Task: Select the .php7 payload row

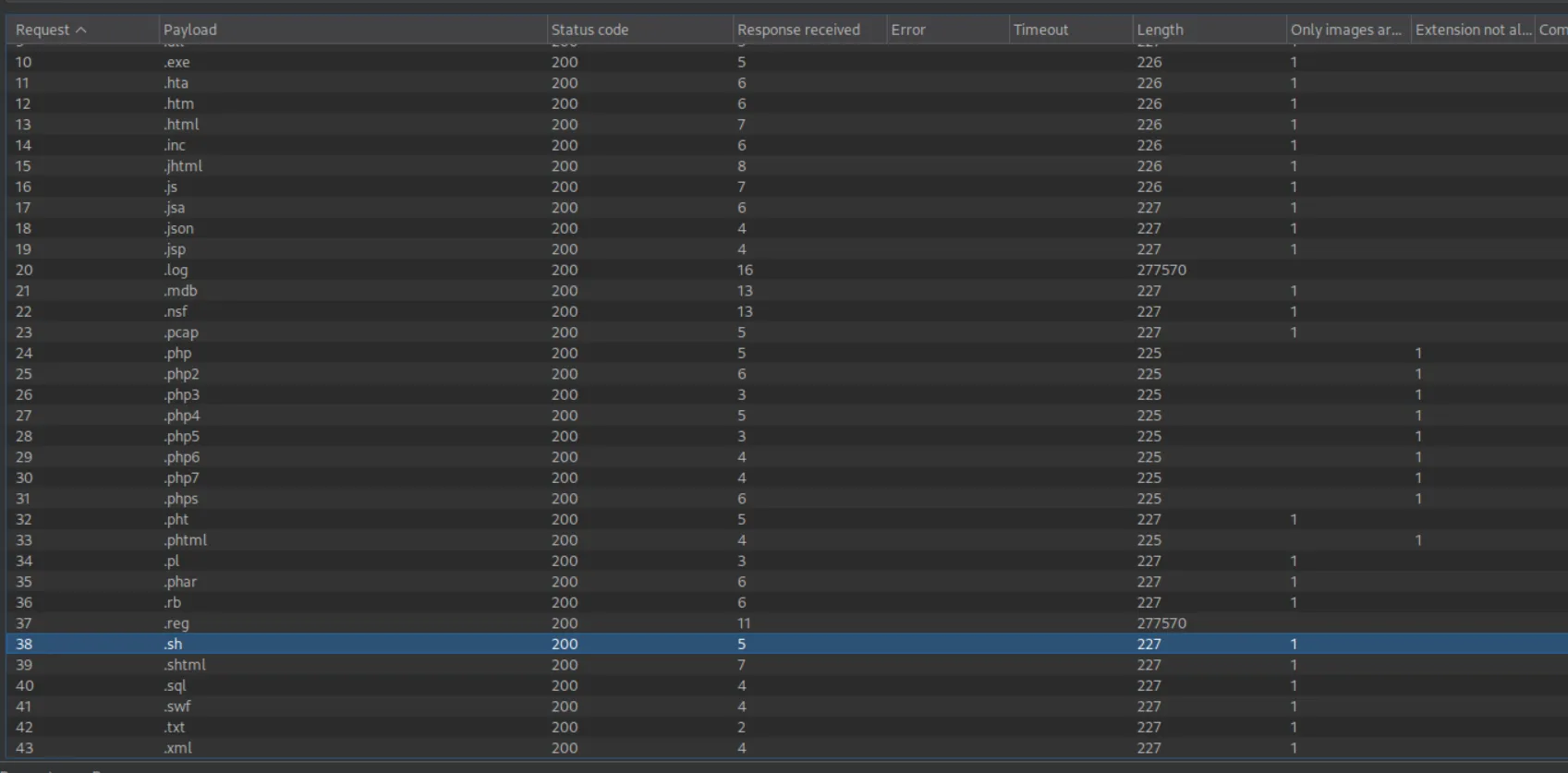Action: click(x=787, y=477)
